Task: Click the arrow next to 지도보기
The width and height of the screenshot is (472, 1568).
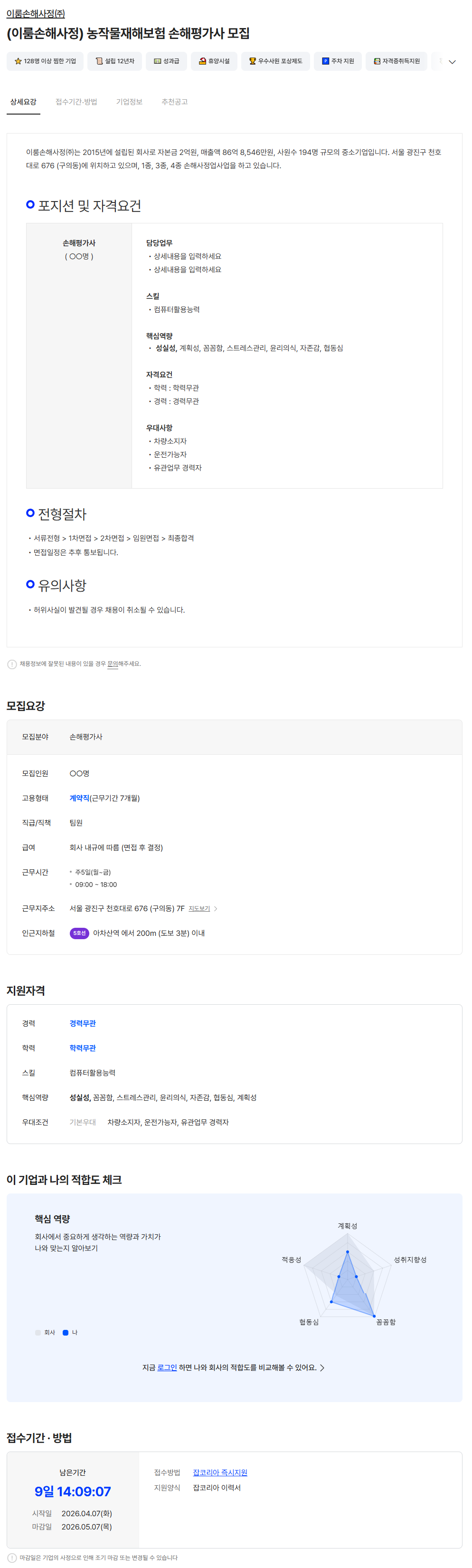Action: coord(216,909)
